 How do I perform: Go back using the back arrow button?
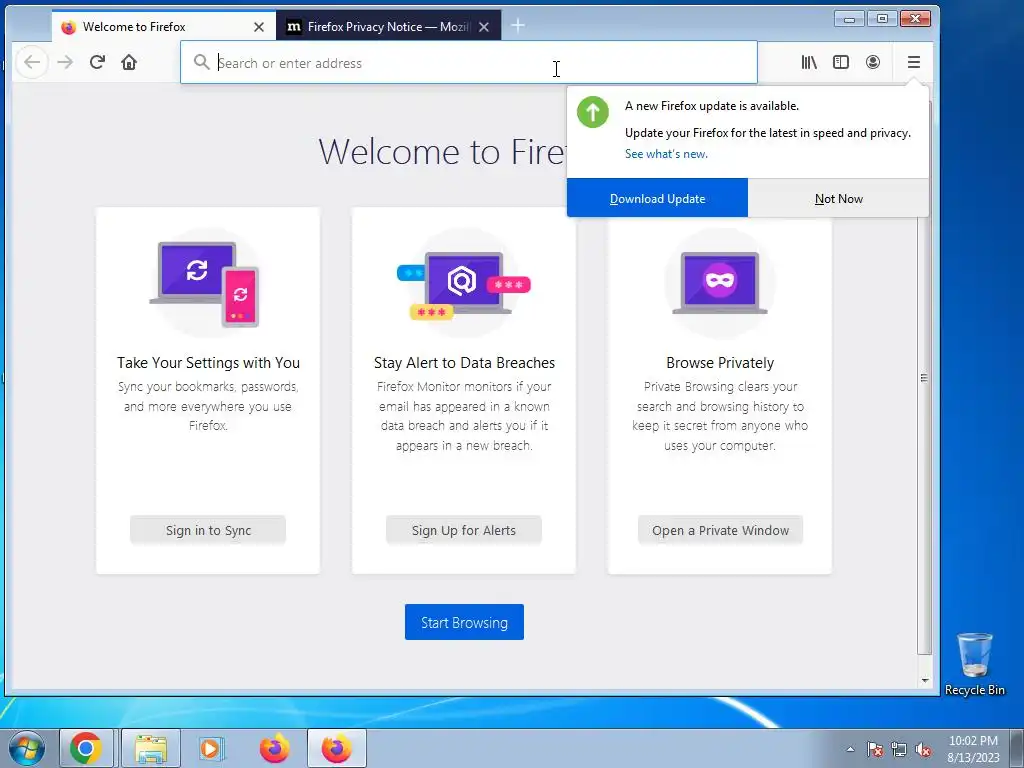point(32,63)
